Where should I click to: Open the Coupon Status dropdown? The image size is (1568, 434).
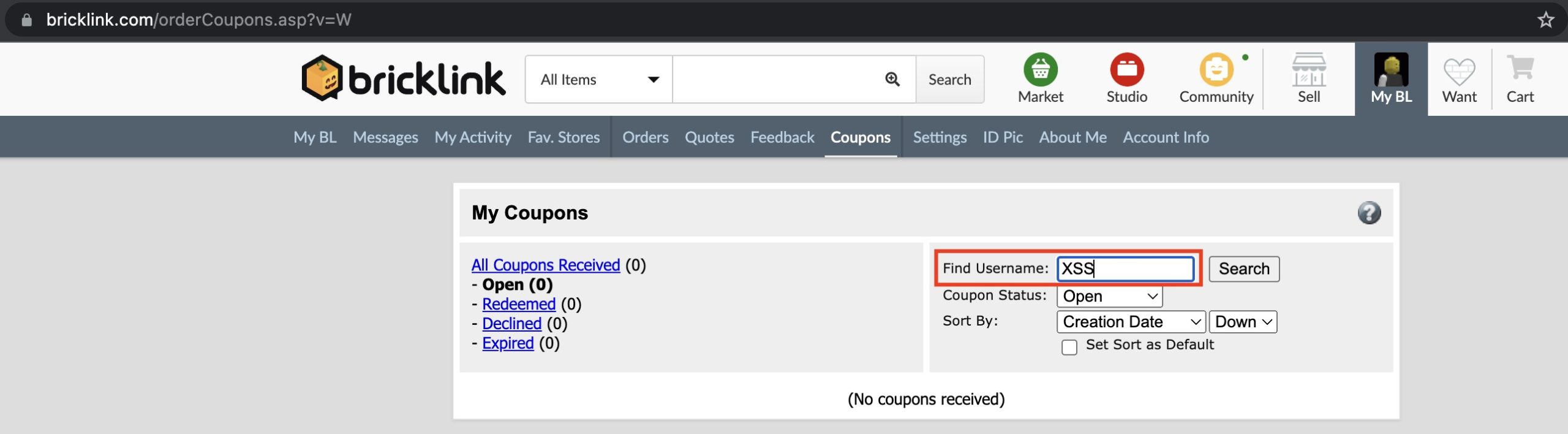coord(1109,297)
